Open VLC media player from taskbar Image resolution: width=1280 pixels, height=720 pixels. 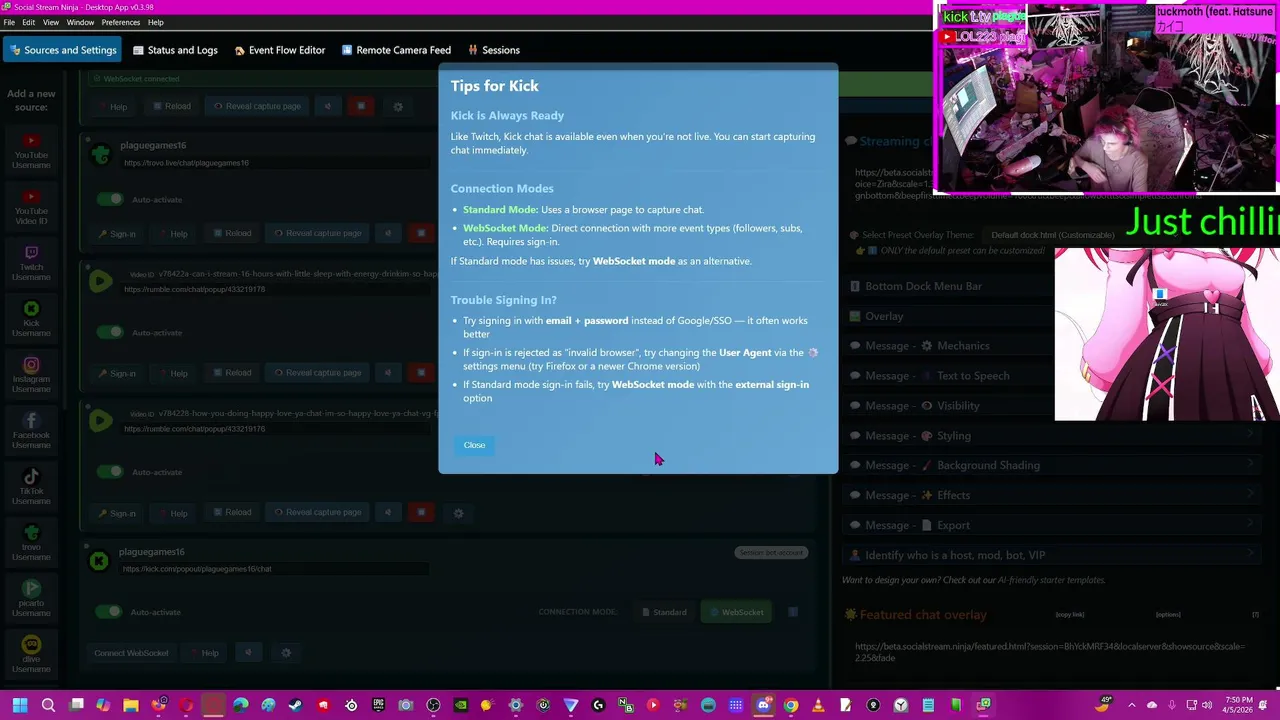tap(818, 705)
